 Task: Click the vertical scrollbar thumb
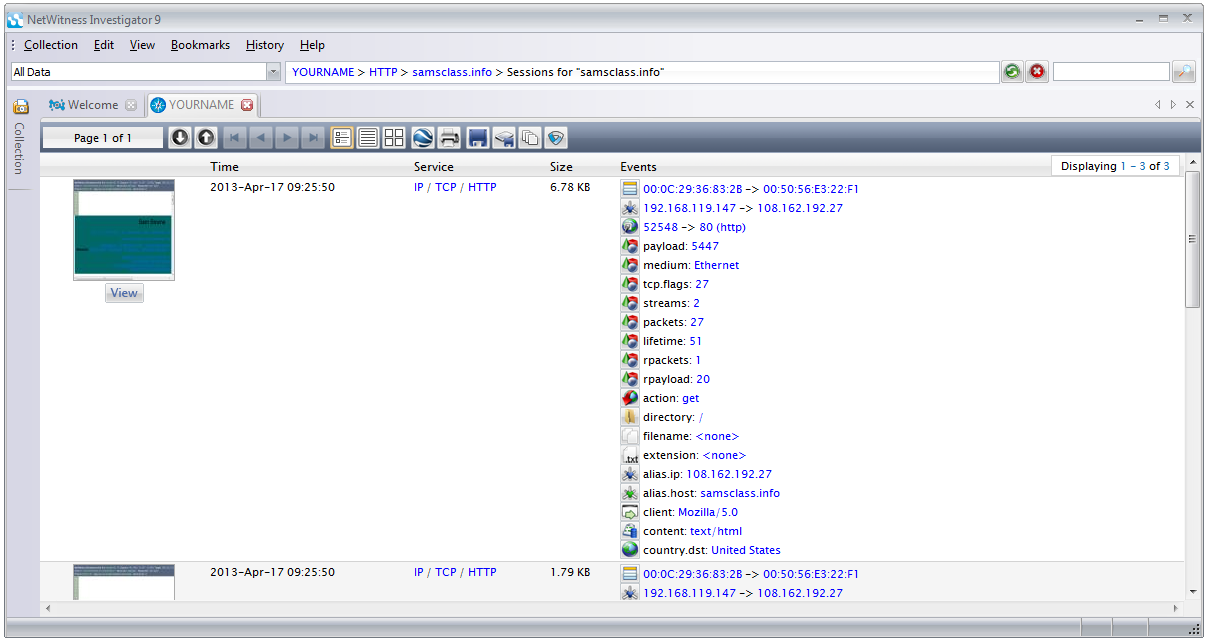[x=1192, y=239]
